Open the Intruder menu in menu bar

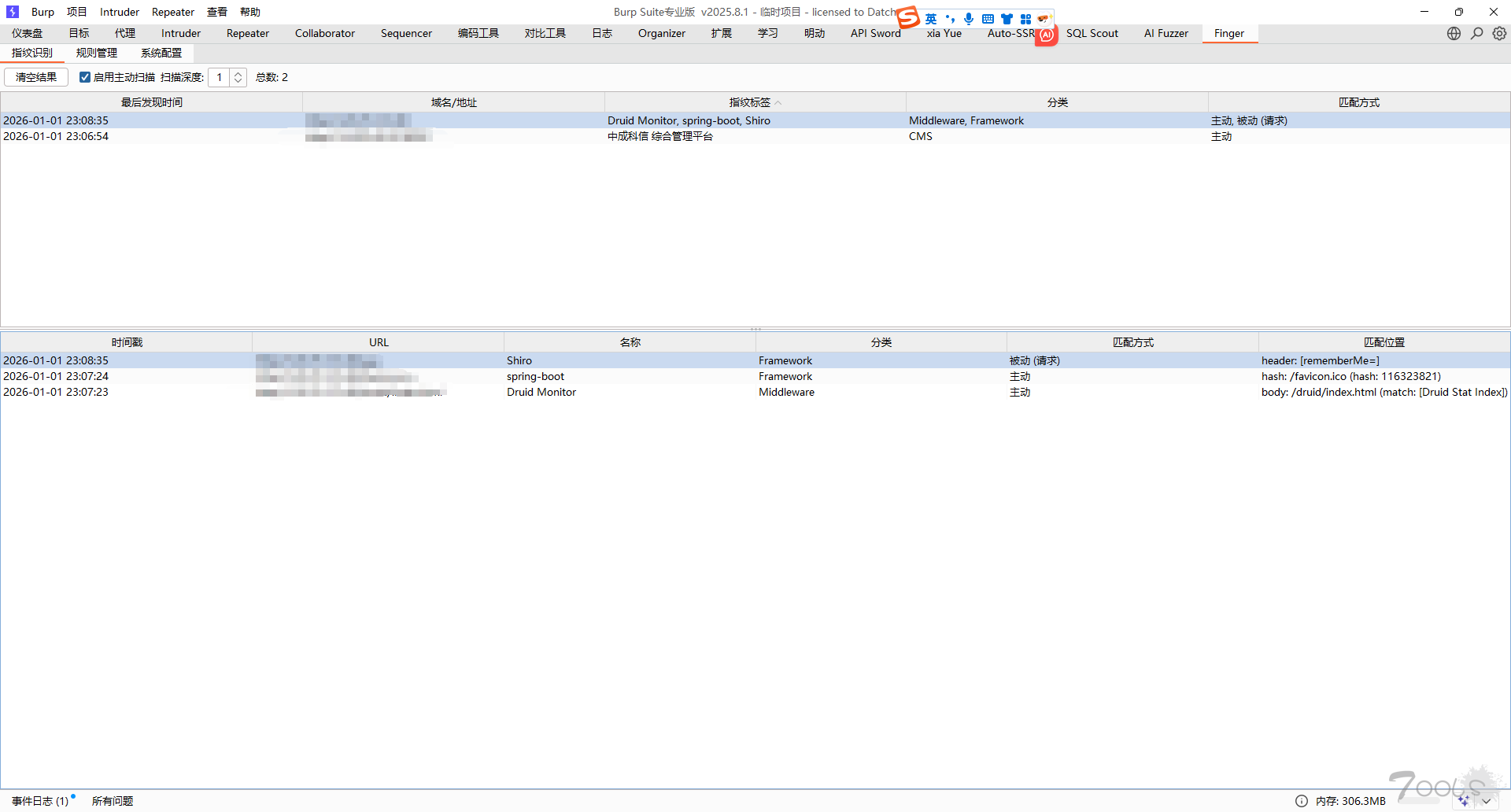(x=119, y=12)
